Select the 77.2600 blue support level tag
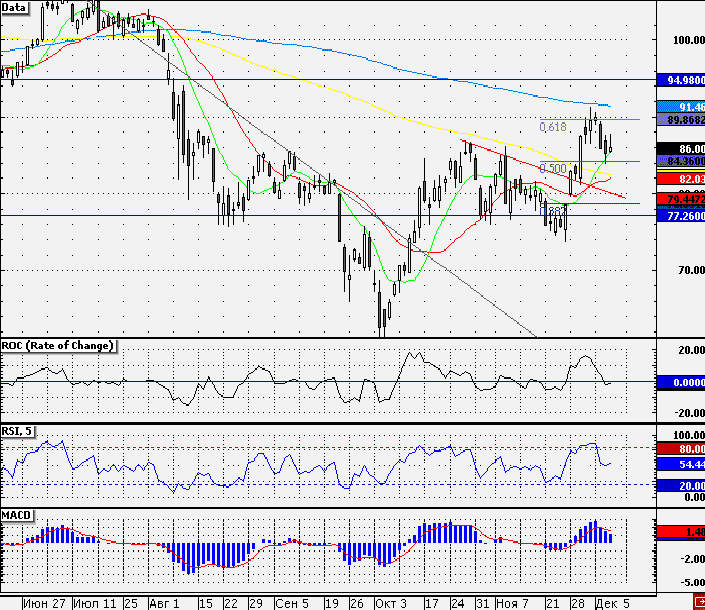The width and height of the screenshot is (705, 610). [681, 216]
